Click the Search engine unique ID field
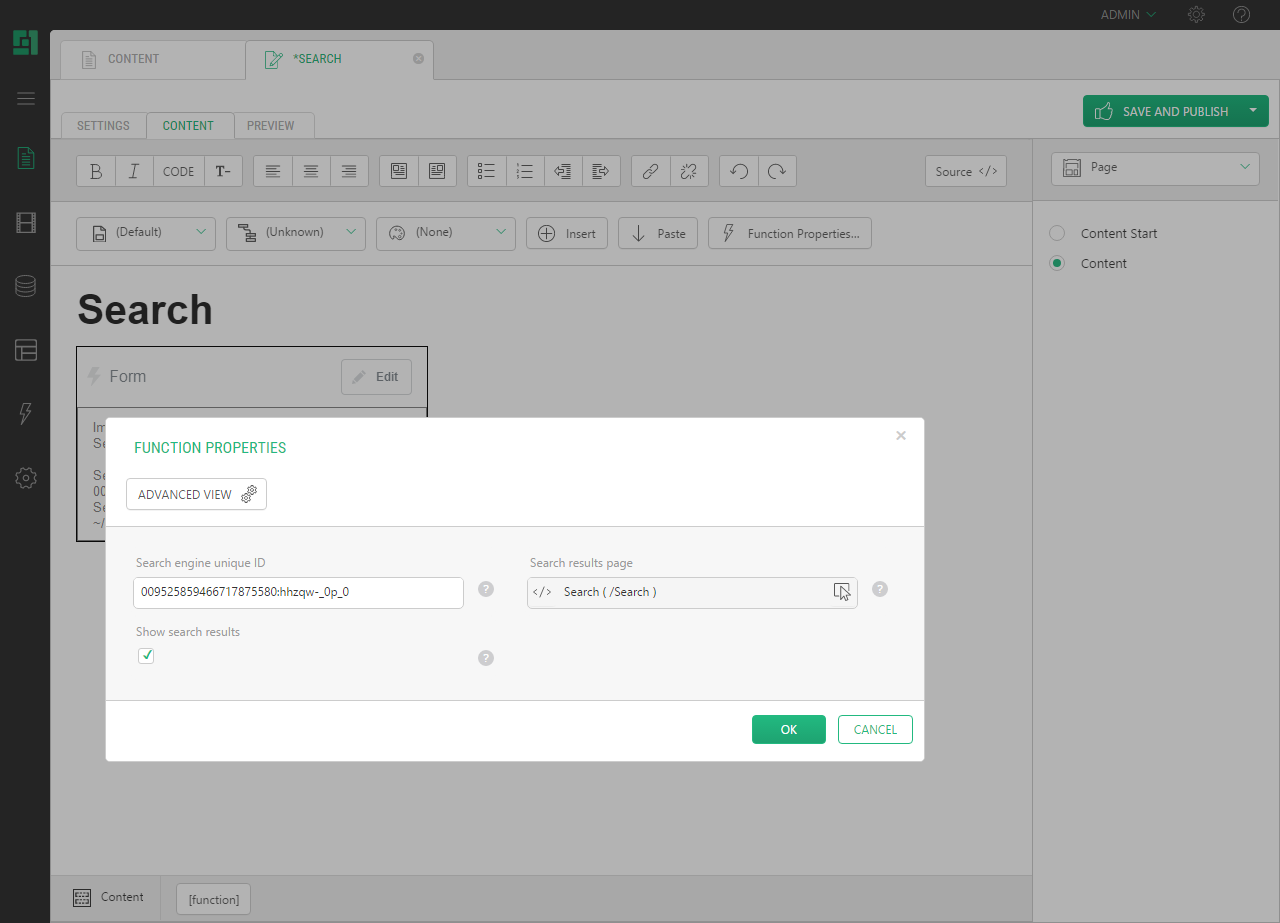Screen dimensions: 1280x923 [298, 592]
